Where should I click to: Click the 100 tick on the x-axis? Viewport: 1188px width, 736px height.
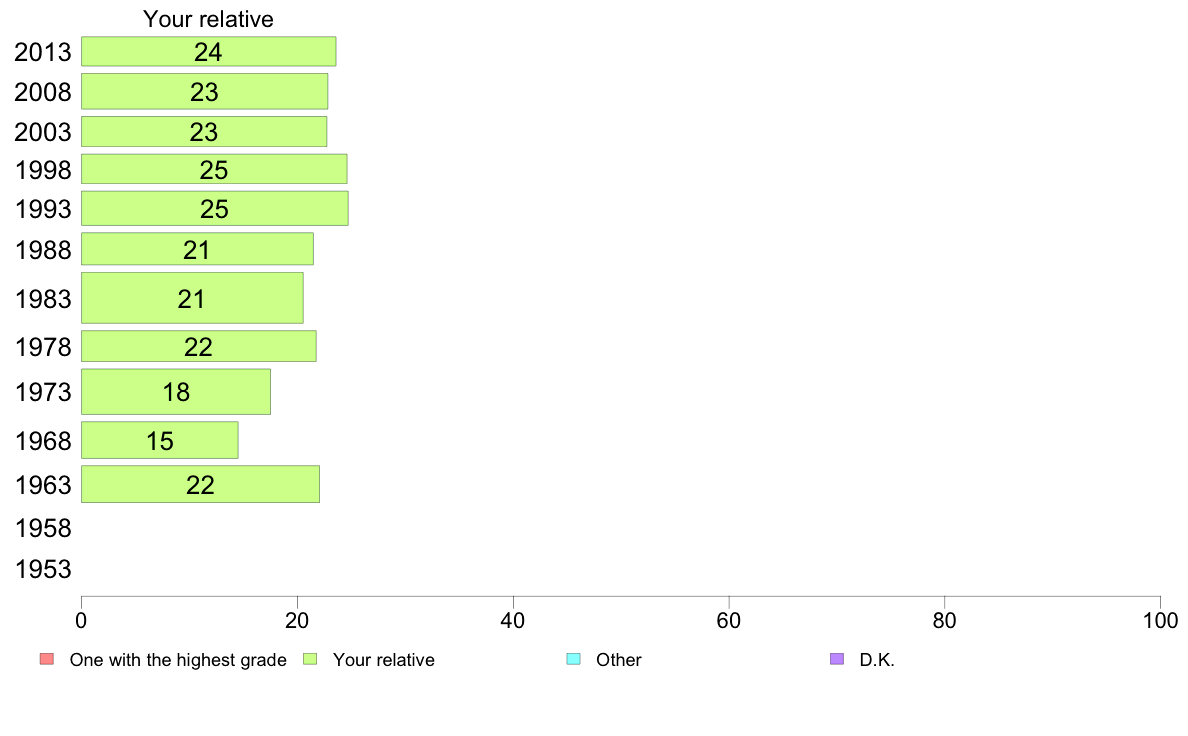click(x=1160, y=621)
